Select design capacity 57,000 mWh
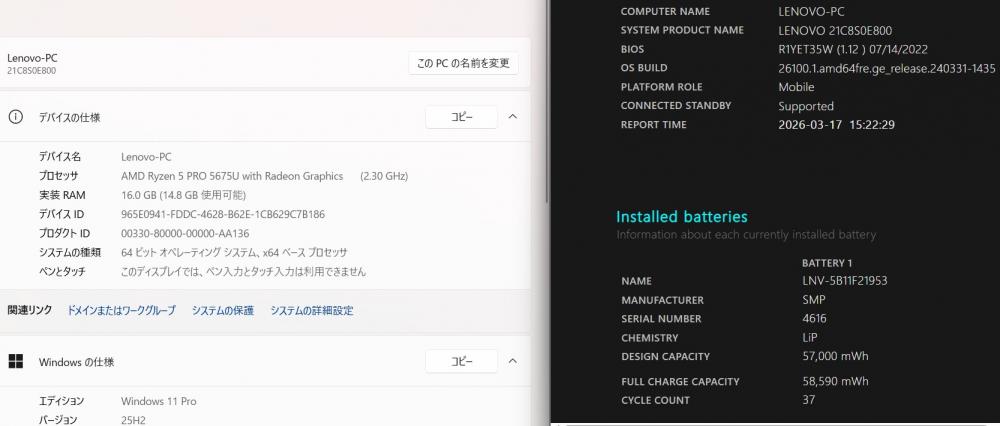 click(x=835, y=356)
